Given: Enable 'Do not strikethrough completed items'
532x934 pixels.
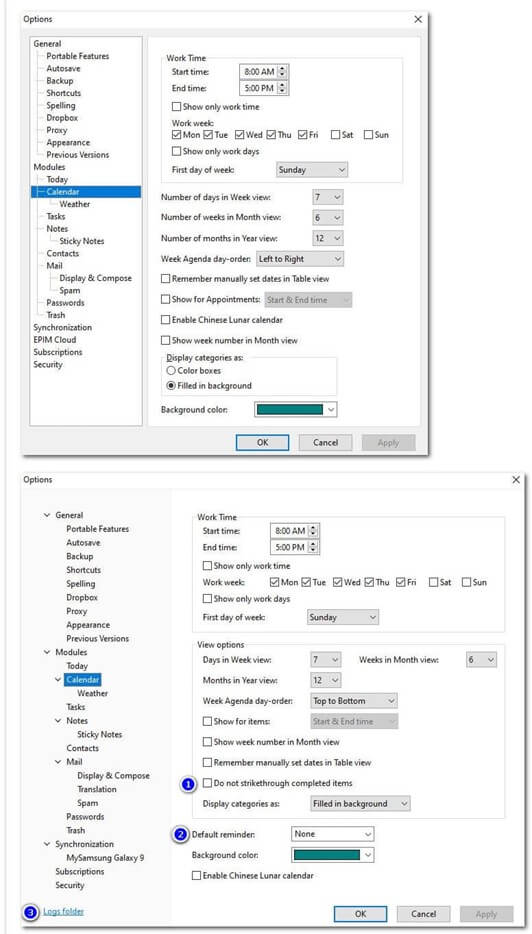Looking at the screenshot, I should (x=207, y=783).
